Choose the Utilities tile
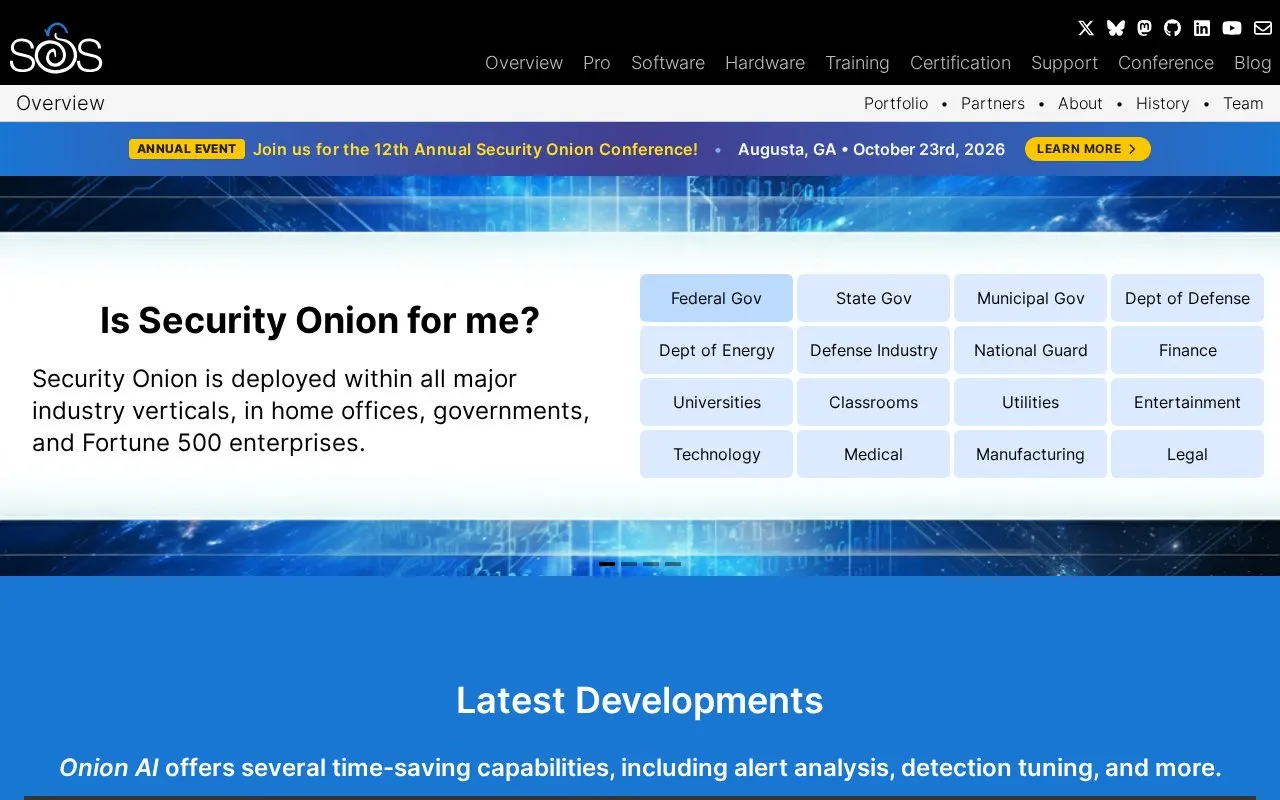The image size is (1280, 800). click(x=1030, y=402)
